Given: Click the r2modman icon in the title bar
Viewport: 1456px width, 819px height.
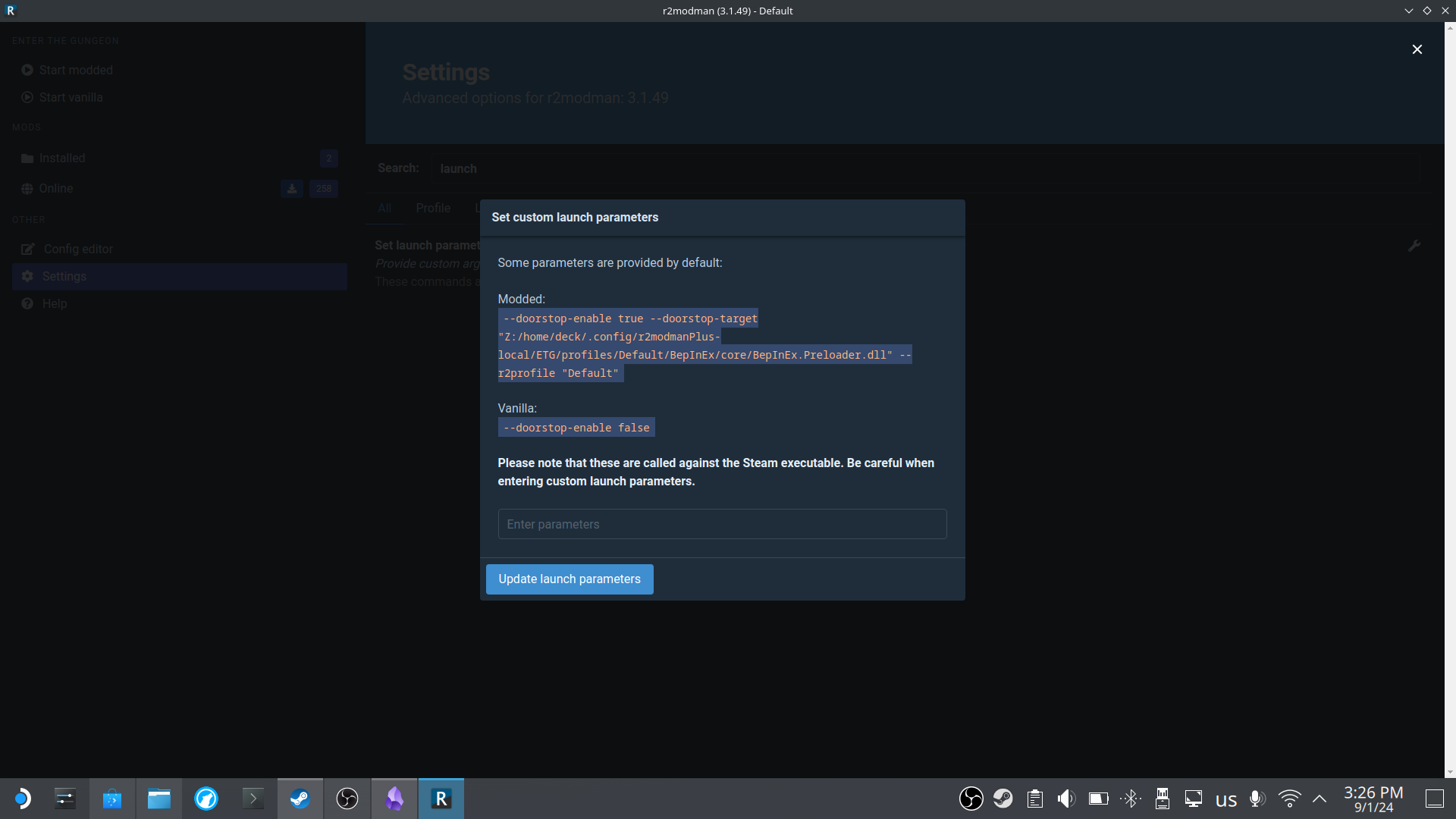Looking at the screenshot, I should 11,11.
